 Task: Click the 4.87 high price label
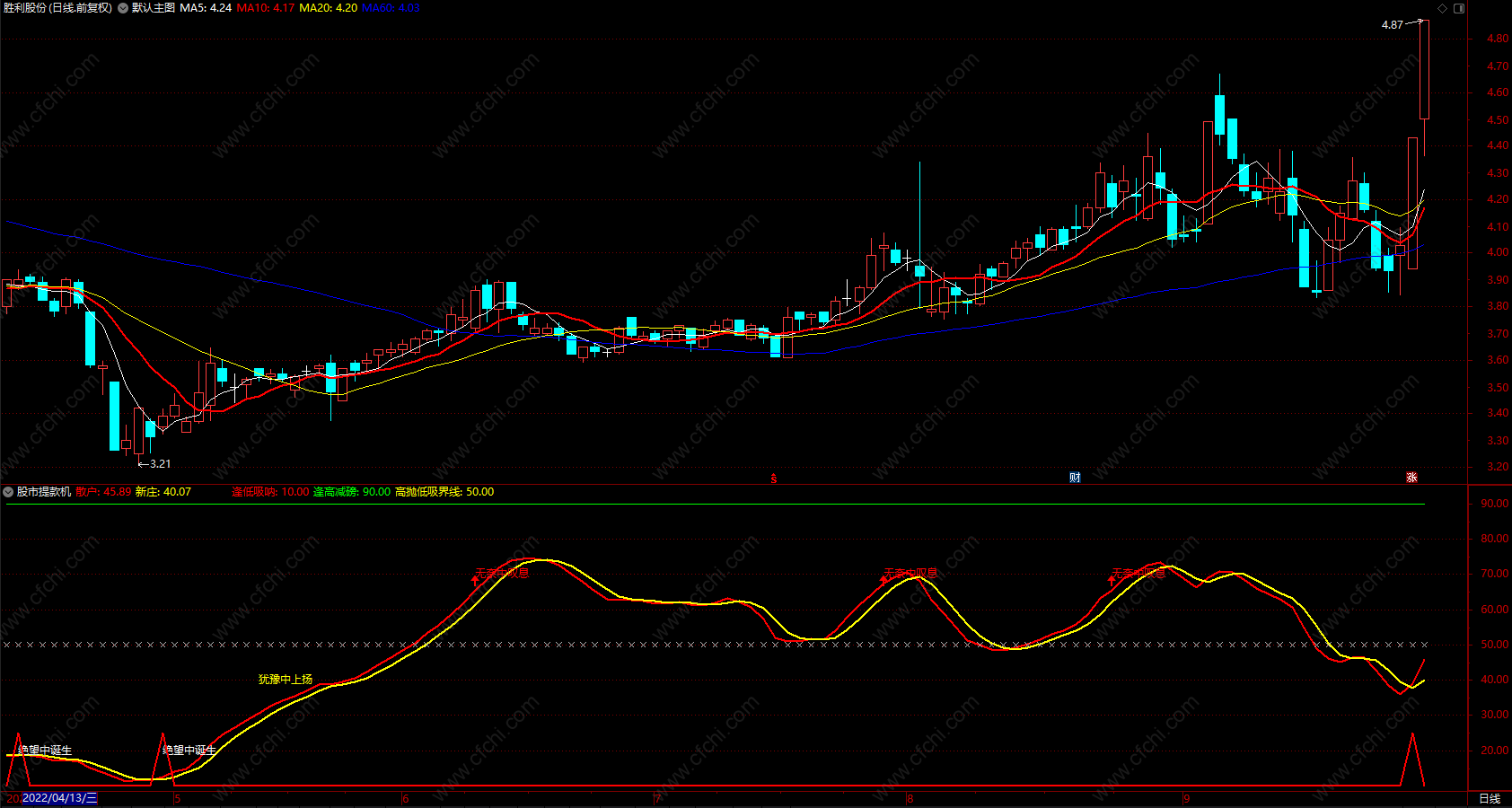(x=1392, y=25)
